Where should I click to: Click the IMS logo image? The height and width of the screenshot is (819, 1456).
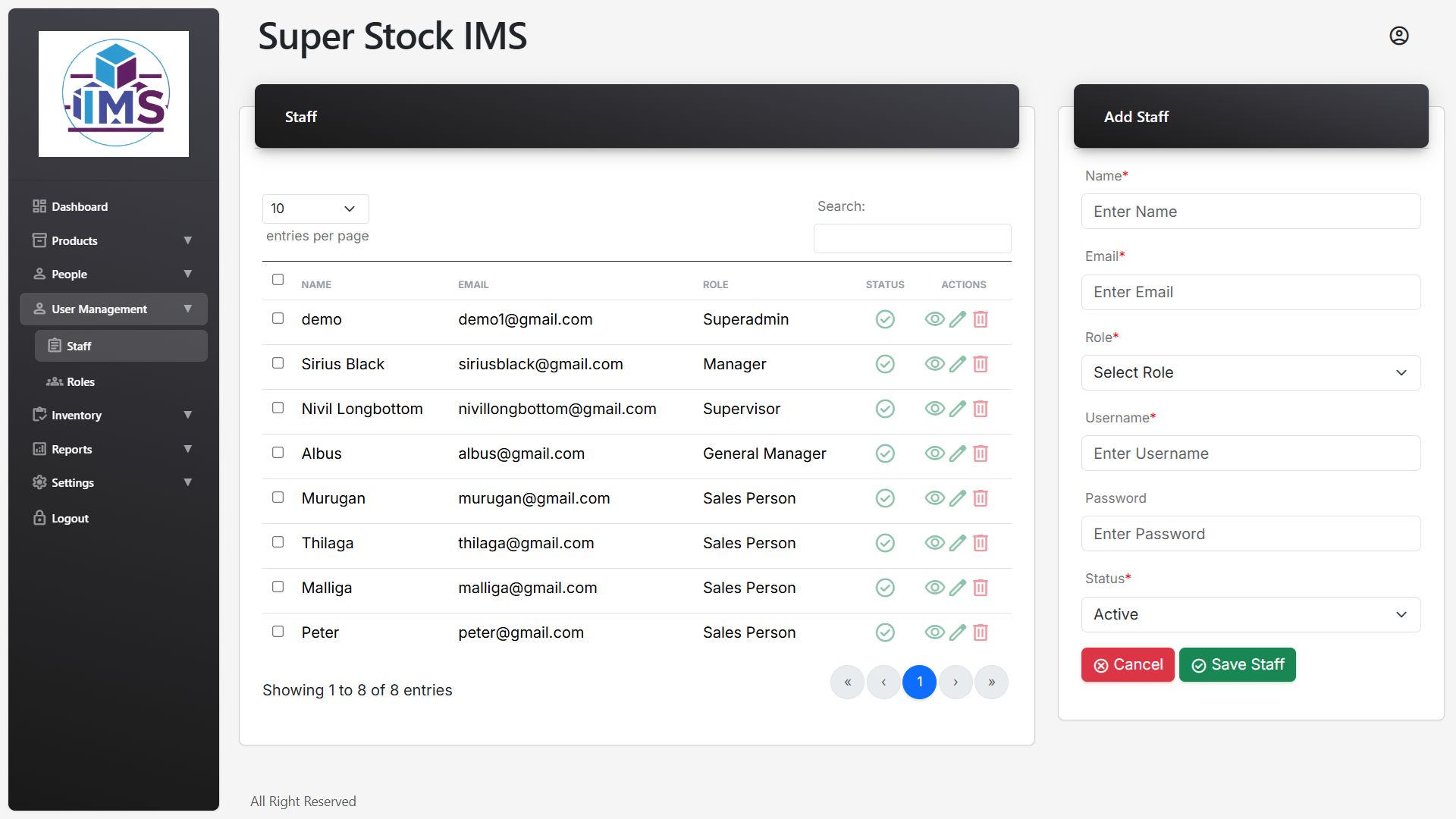coord(114,94)
